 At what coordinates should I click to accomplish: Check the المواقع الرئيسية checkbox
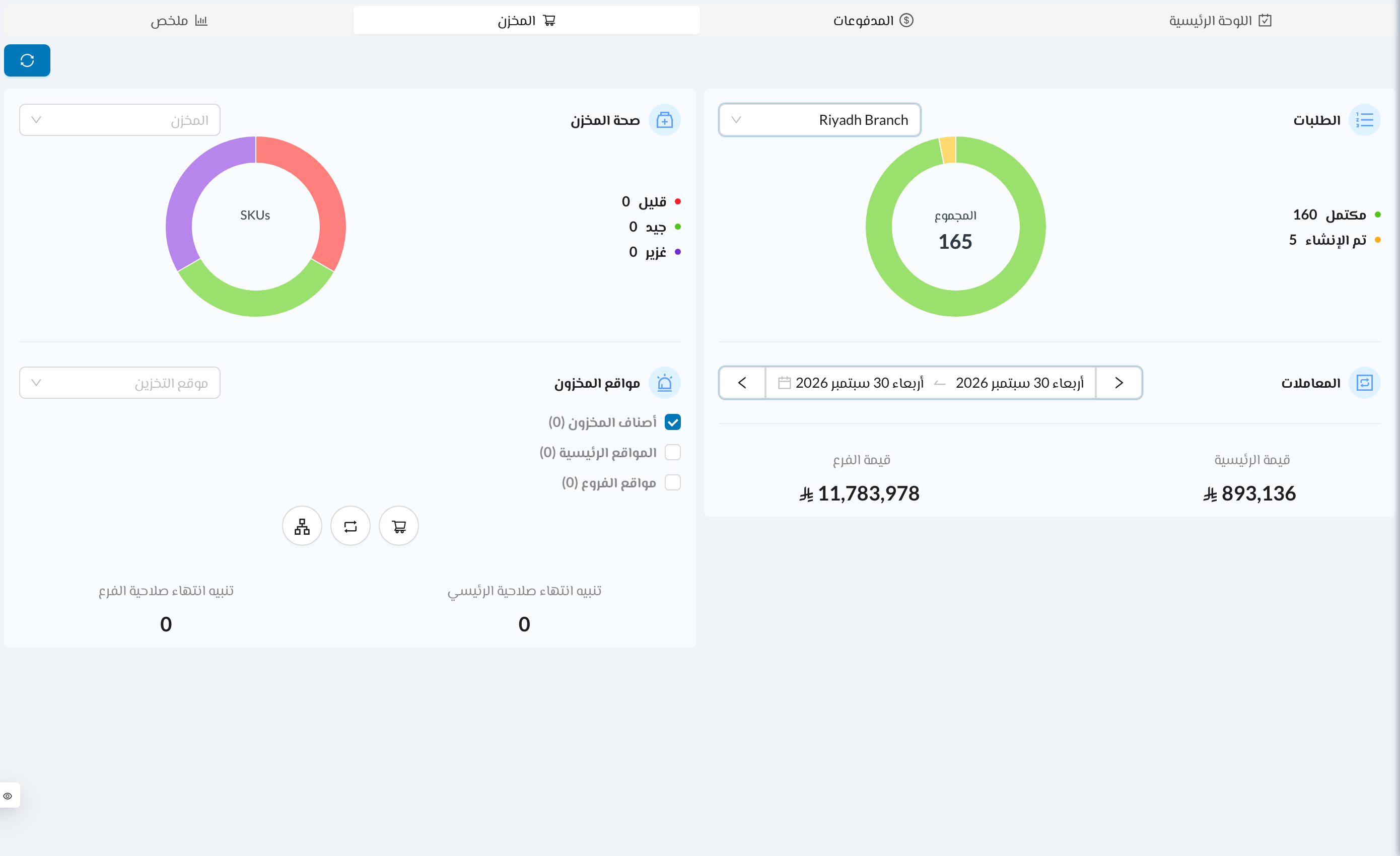(673, 452)
